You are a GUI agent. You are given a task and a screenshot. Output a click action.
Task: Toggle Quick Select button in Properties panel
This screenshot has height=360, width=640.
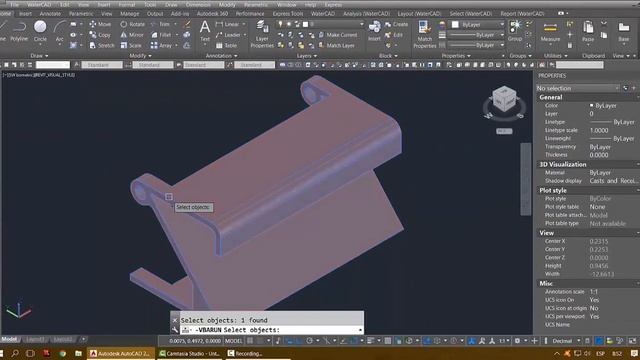point(625,88)
